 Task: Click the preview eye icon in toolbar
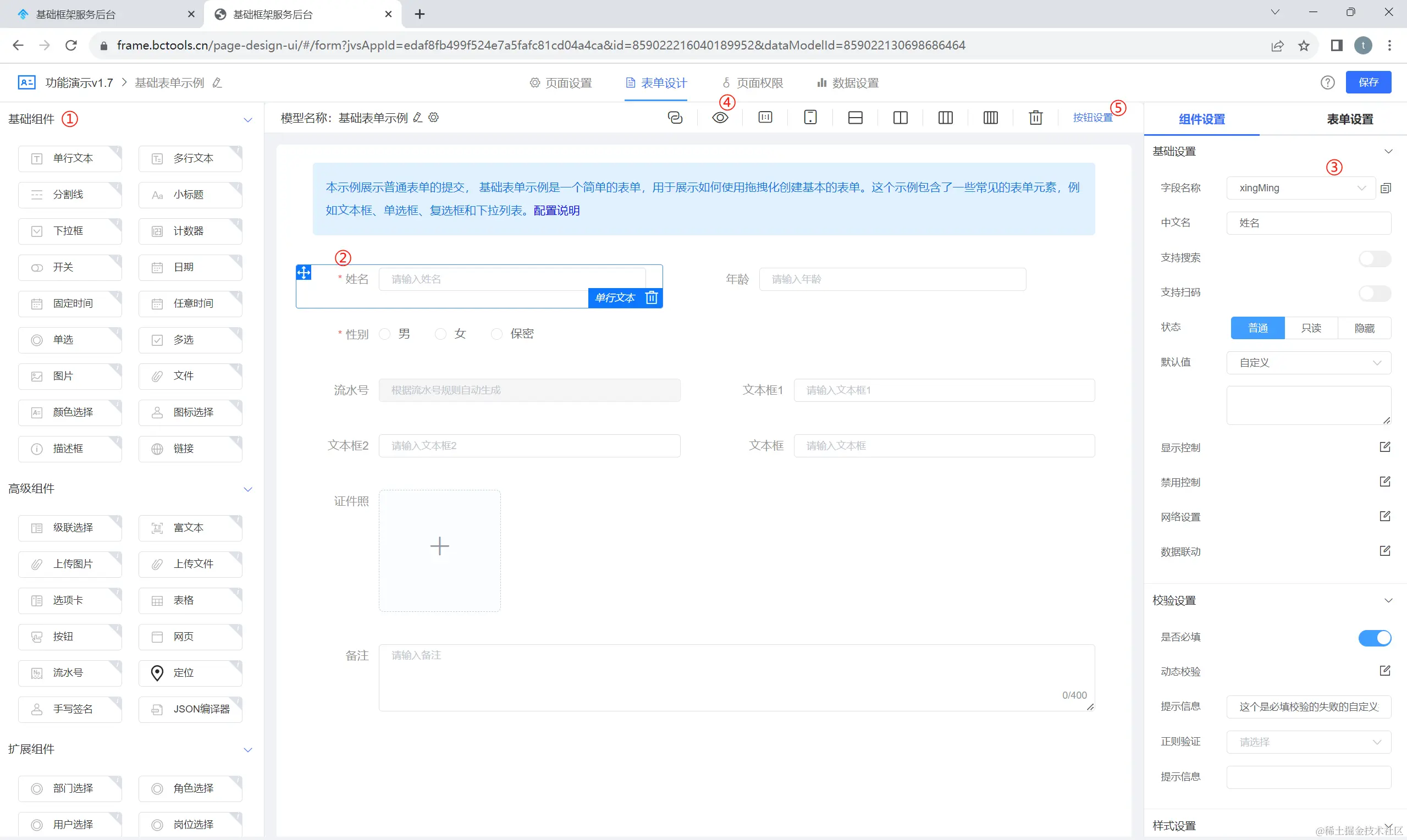click(x=720, y=118)
